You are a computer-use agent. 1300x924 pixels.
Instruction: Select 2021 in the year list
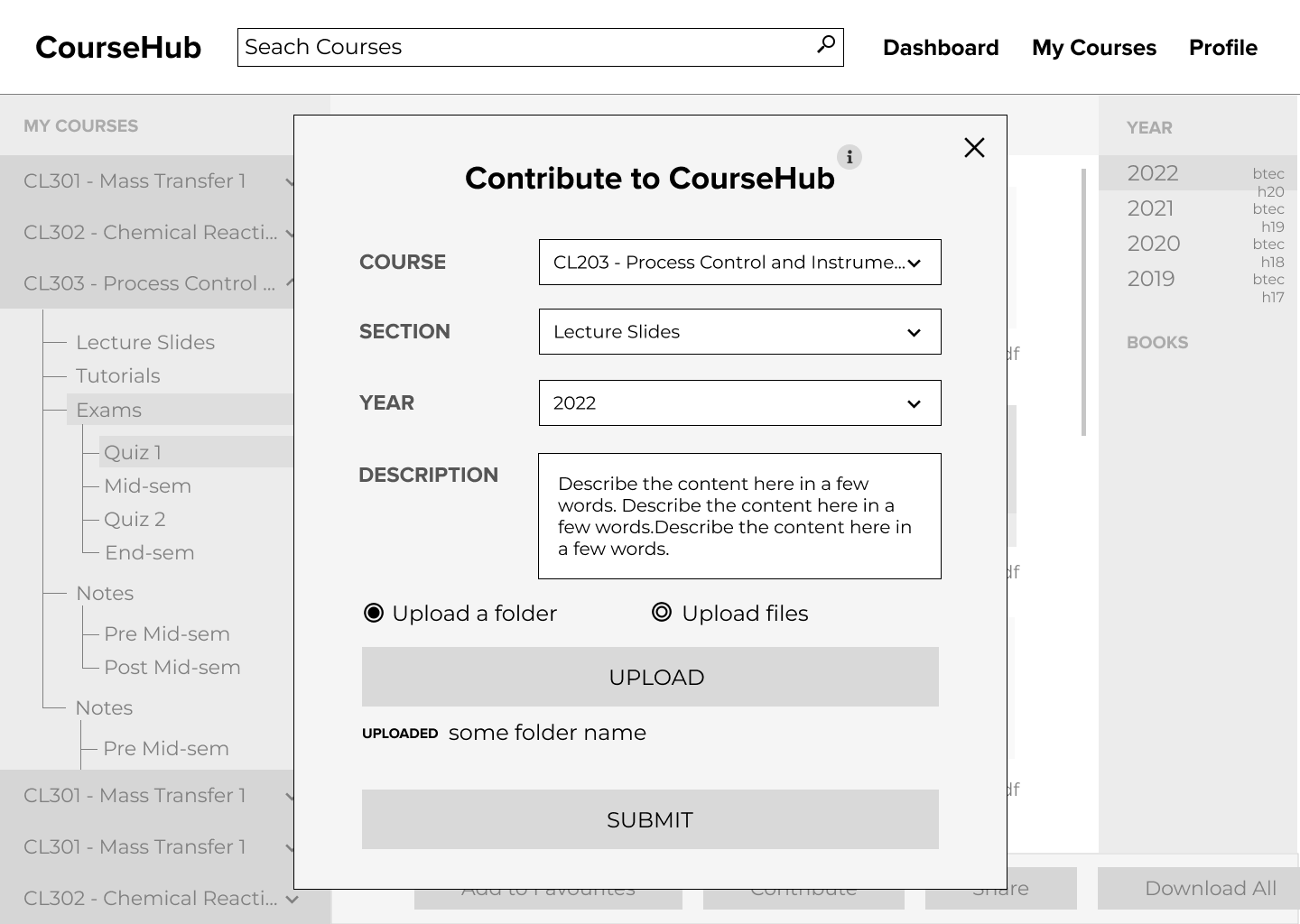click(1151, 208)
